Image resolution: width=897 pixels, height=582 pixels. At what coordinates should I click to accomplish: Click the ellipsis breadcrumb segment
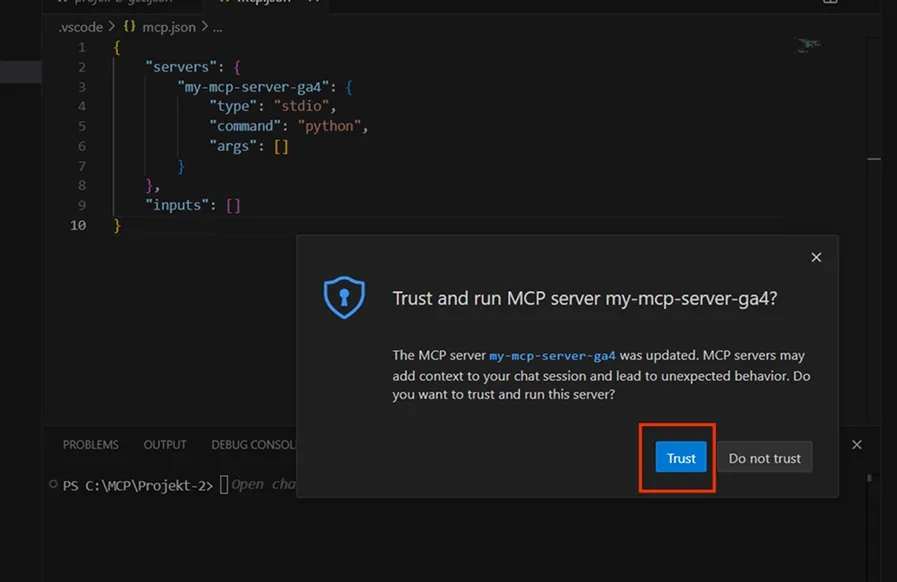217,27
